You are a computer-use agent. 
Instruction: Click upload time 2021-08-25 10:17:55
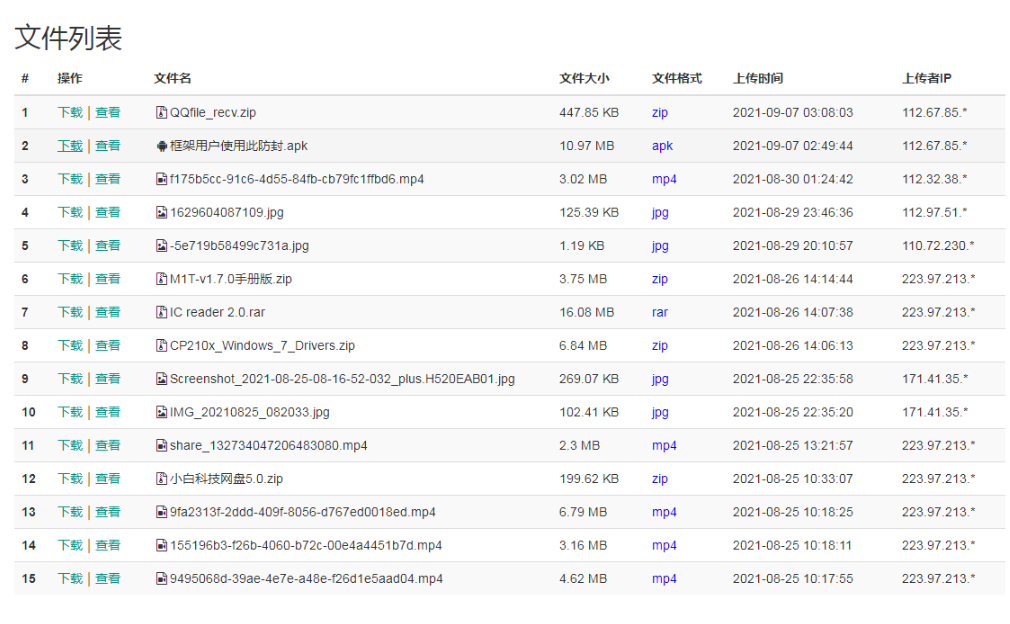[x=792, y=579]
